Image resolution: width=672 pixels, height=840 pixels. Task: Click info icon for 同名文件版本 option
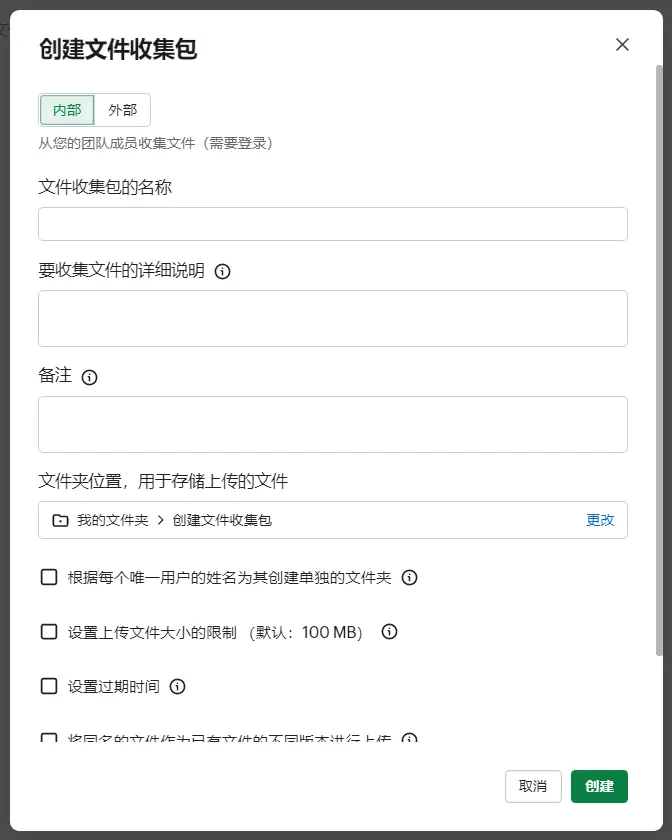409,740
